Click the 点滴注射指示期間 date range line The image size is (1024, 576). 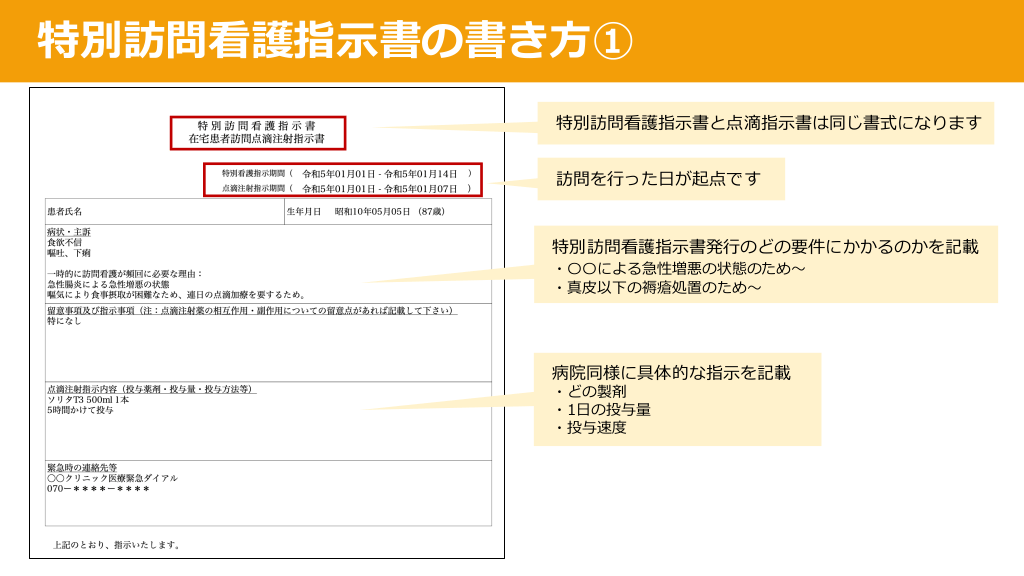coord(345,188)
